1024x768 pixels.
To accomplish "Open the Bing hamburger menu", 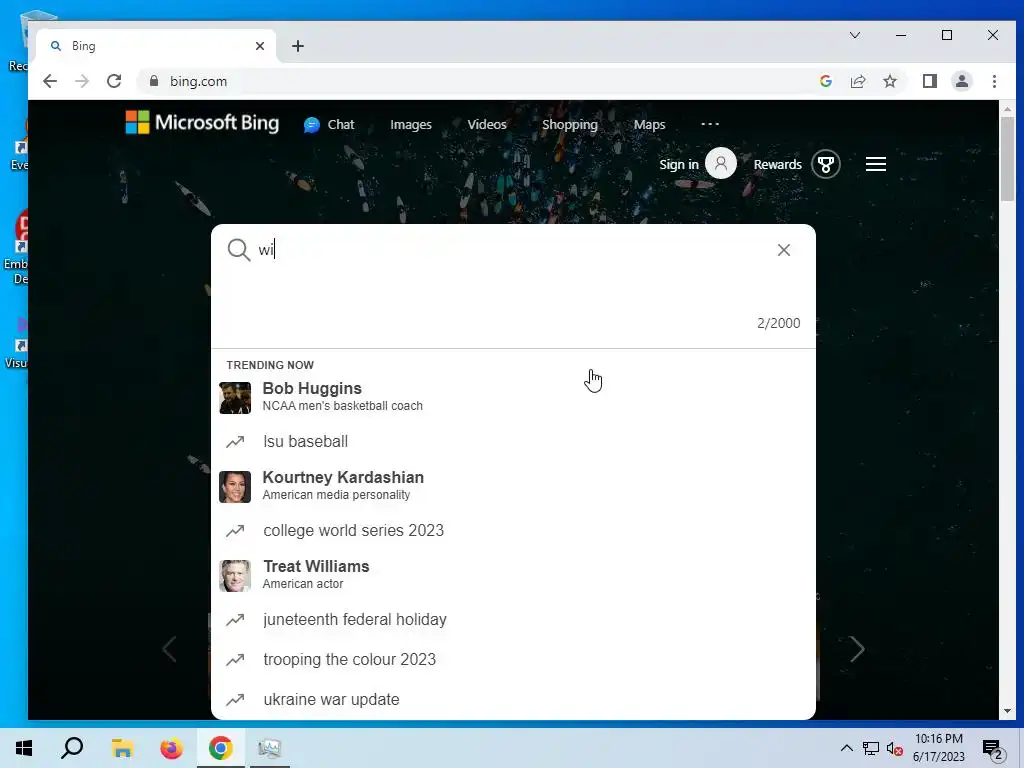I will pos(876,164).
